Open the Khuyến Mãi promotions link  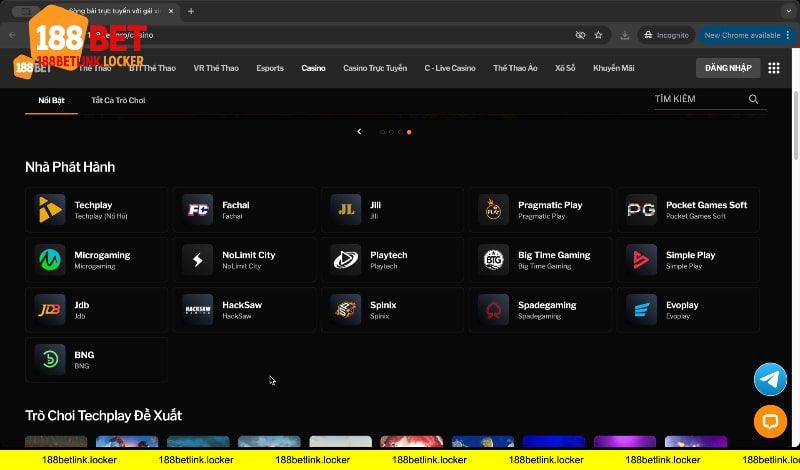click(x=614, y=68)
